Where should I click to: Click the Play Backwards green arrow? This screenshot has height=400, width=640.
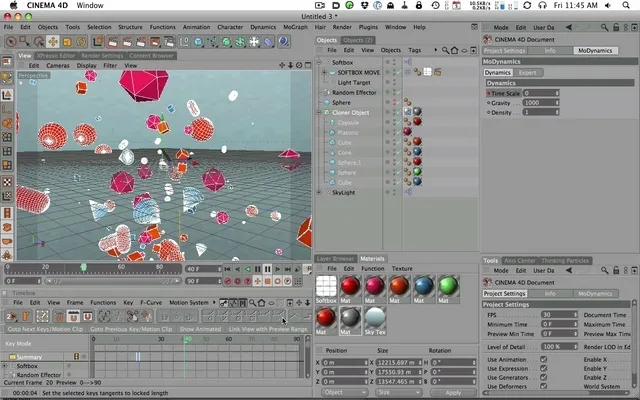pyautogui.click(x=247, y=269)
